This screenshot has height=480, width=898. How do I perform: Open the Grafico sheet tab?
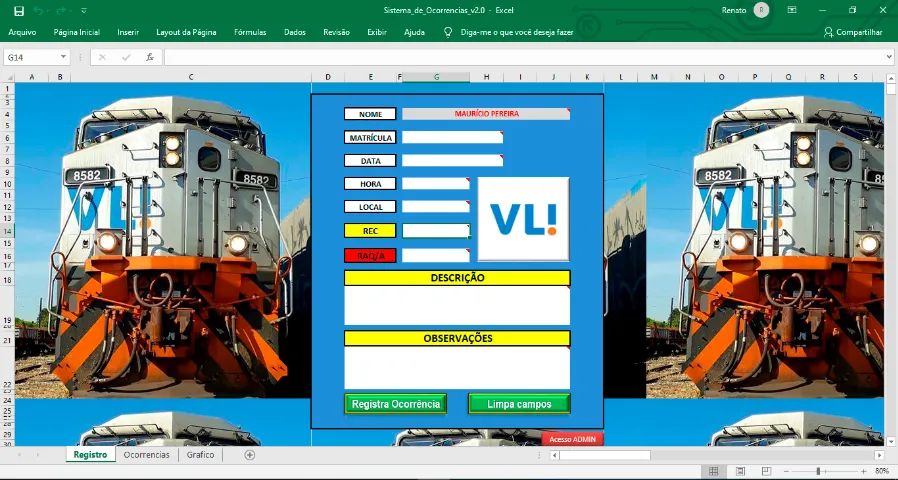pos(200,455)
